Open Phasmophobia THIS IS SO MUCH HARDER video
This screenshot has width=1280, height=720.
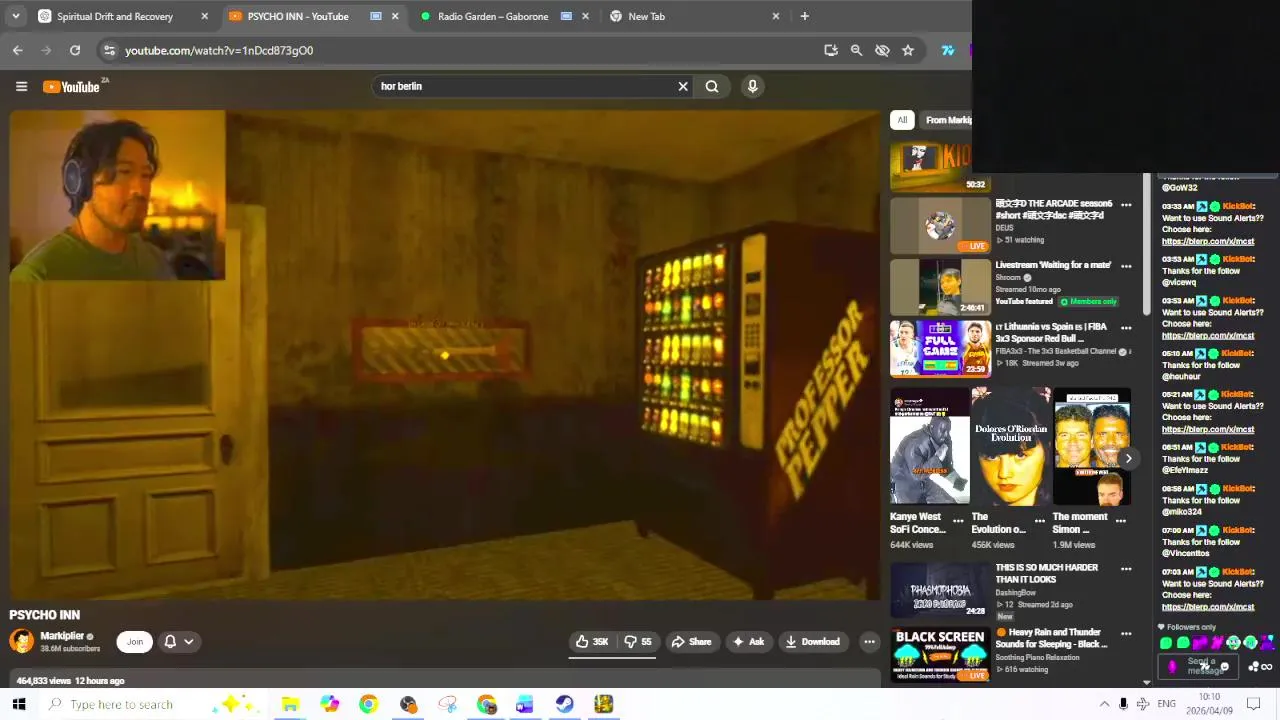point(940,589)
